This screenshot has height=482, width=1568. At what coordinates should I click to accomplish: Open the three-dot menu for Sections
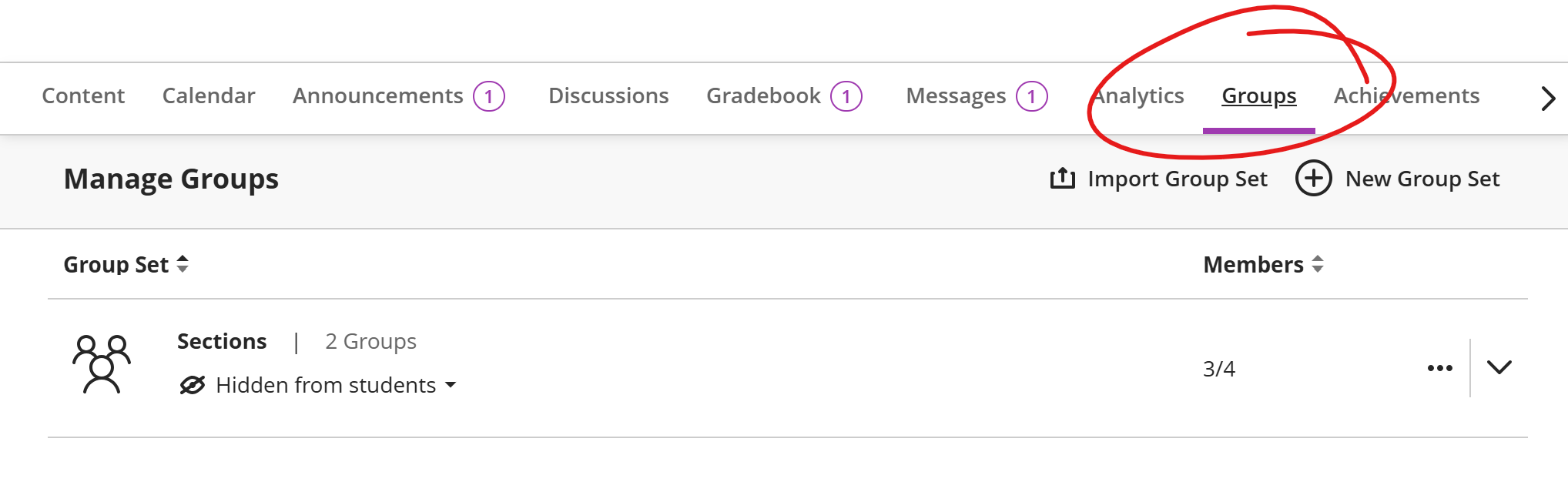(1439, 368)
